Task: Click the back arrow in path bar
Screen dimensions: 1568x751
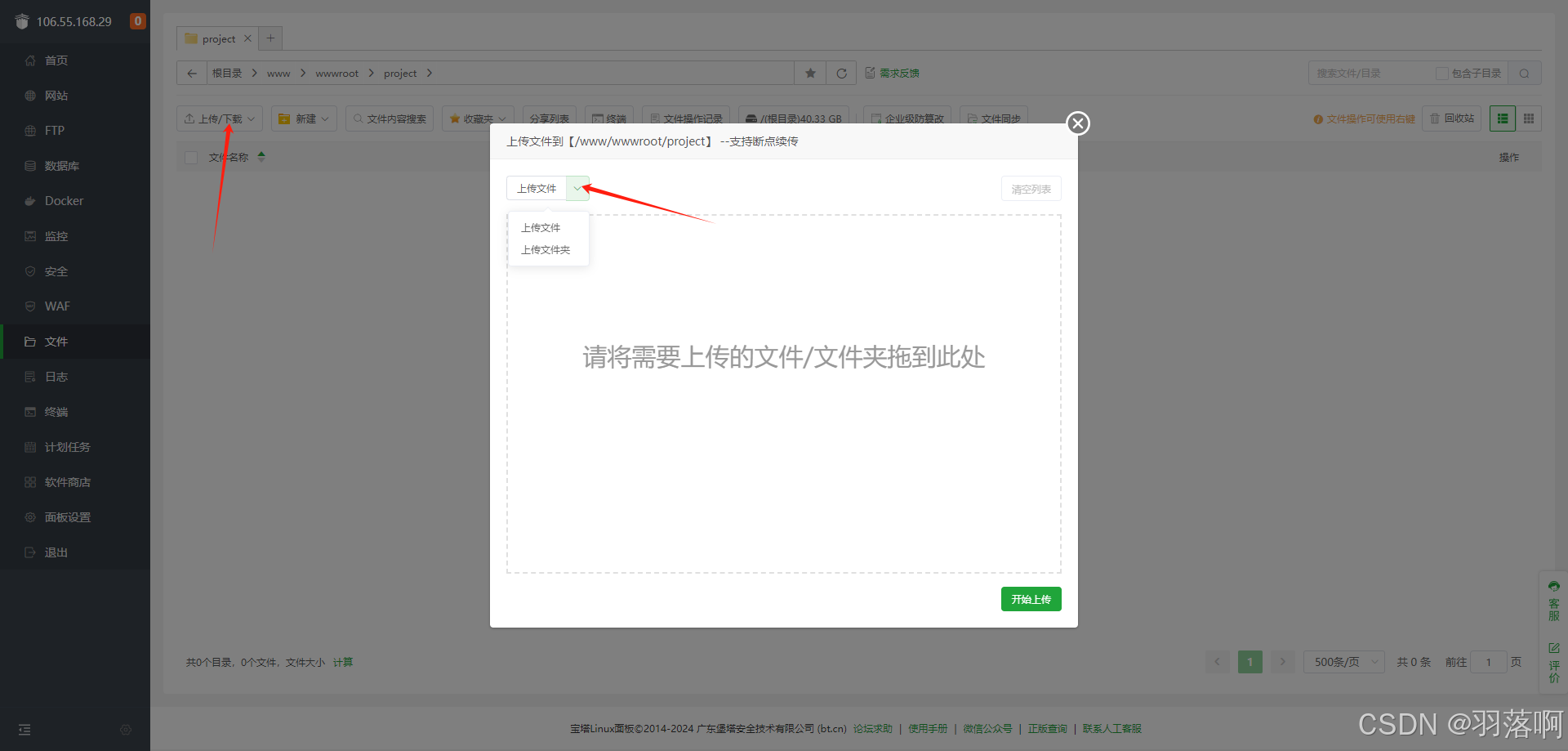Action: [192, 74]
